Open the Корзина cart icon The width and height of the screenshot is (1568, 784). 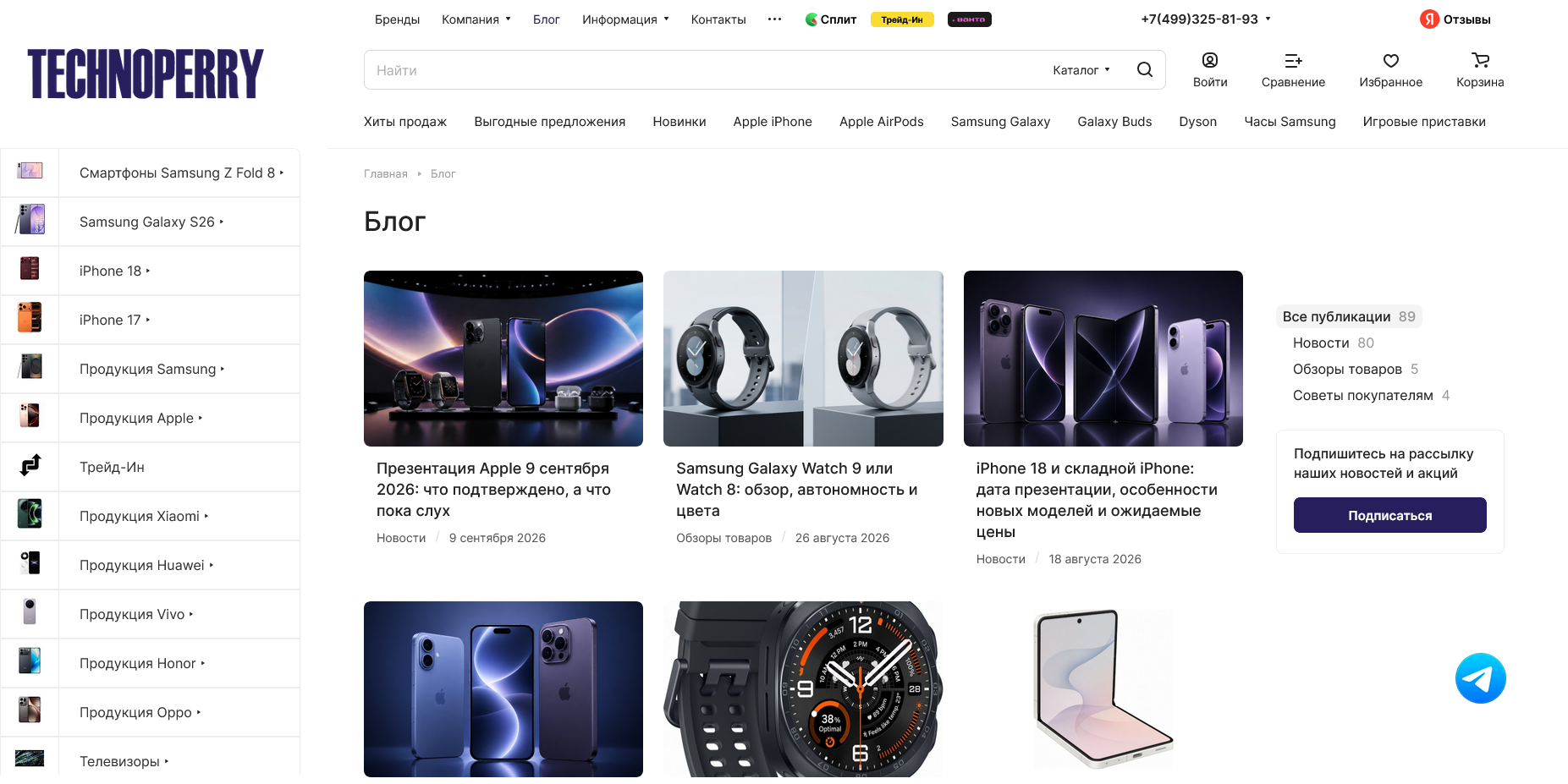coord(1480,60)
